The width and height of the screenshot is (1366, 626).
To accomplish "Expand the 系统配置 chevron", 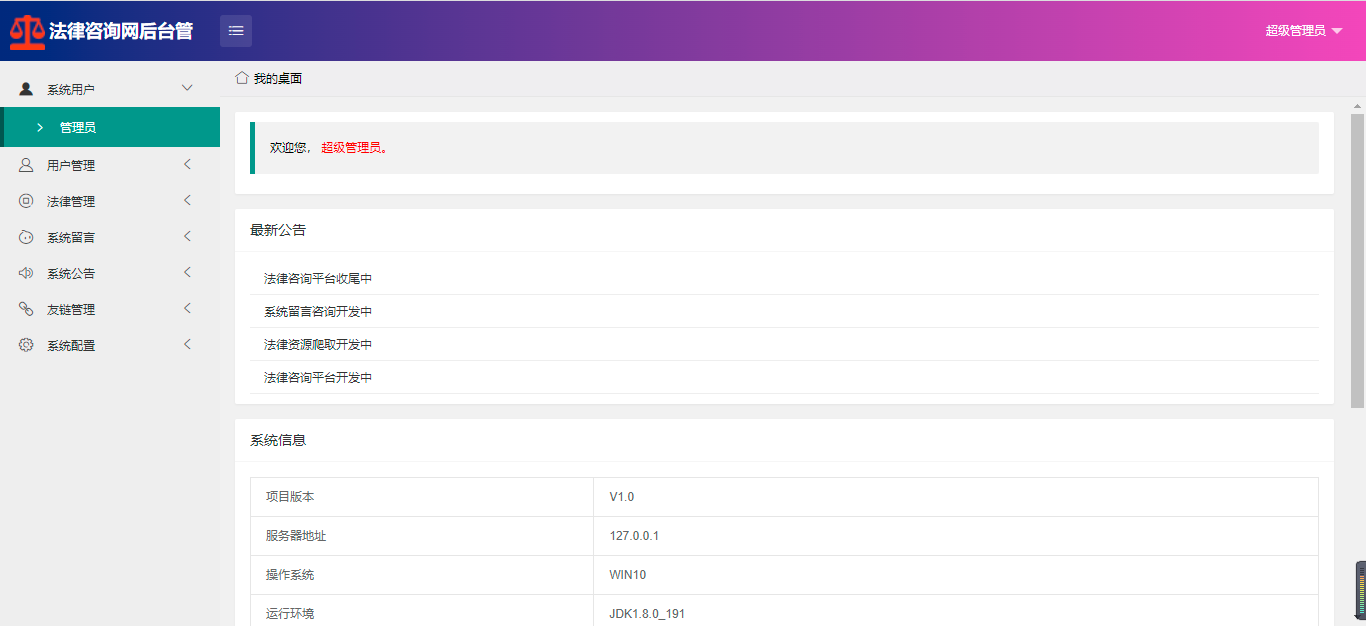I will [187, 344].
